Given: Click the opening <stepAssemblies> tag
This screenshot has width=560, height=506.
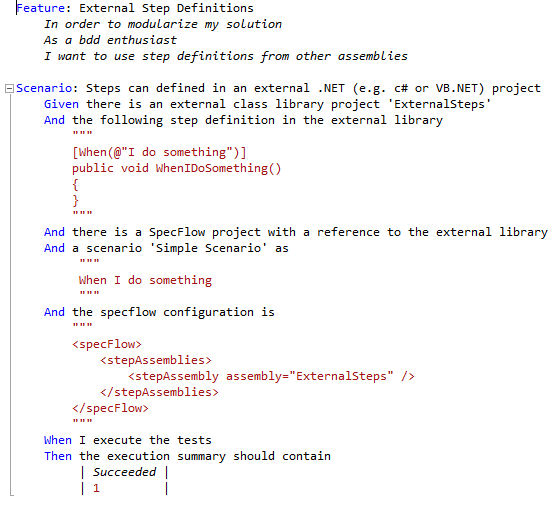Looking at the screenshot, I should point(156,360).
